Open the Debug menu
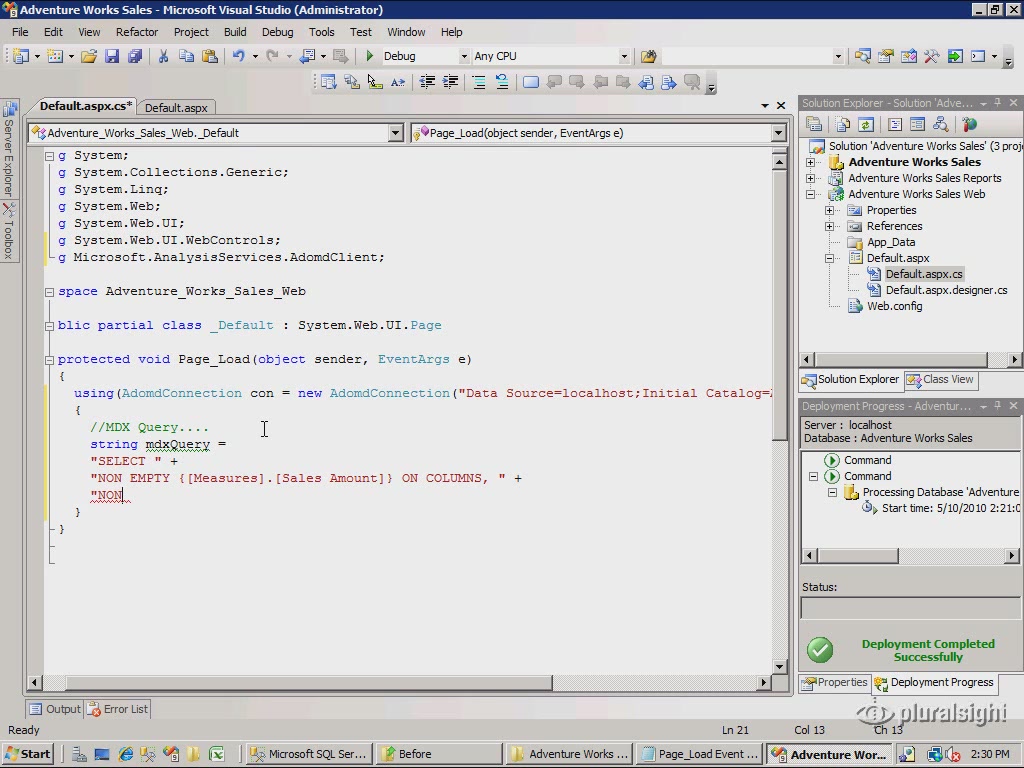 278,32
